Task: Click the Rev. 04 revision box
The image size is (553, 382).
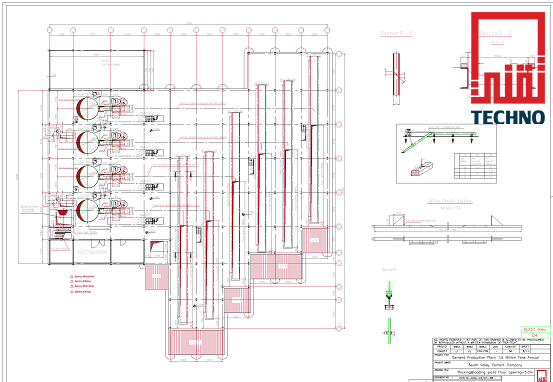Action: [535, 332]
